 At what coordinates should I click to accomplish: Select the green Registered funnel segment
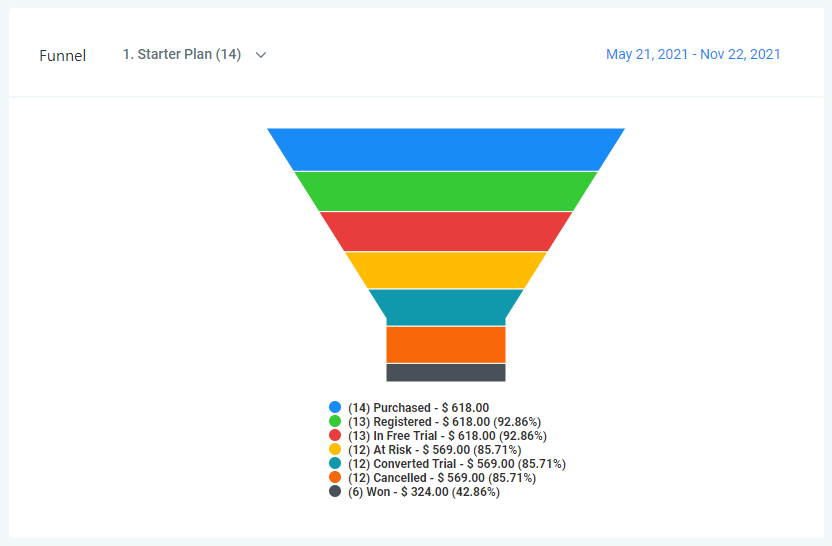pyautogui.click(x=446, y=191)
